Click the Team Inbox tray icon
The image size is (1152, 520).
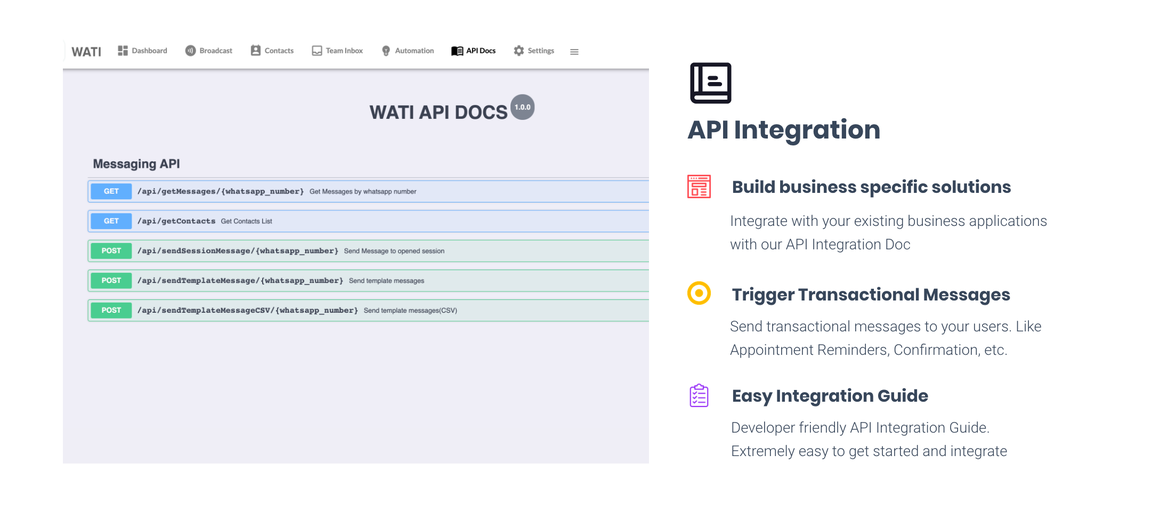(317, 51)
